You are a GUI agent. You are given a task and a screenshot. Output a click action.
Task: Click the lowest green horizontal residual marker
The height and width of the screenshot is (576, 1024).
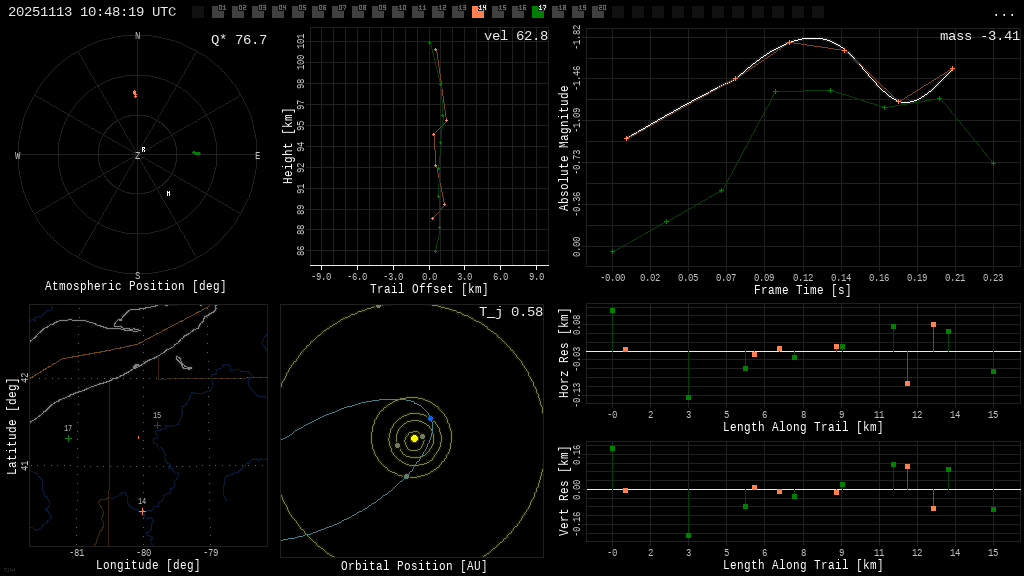point(688,398)
